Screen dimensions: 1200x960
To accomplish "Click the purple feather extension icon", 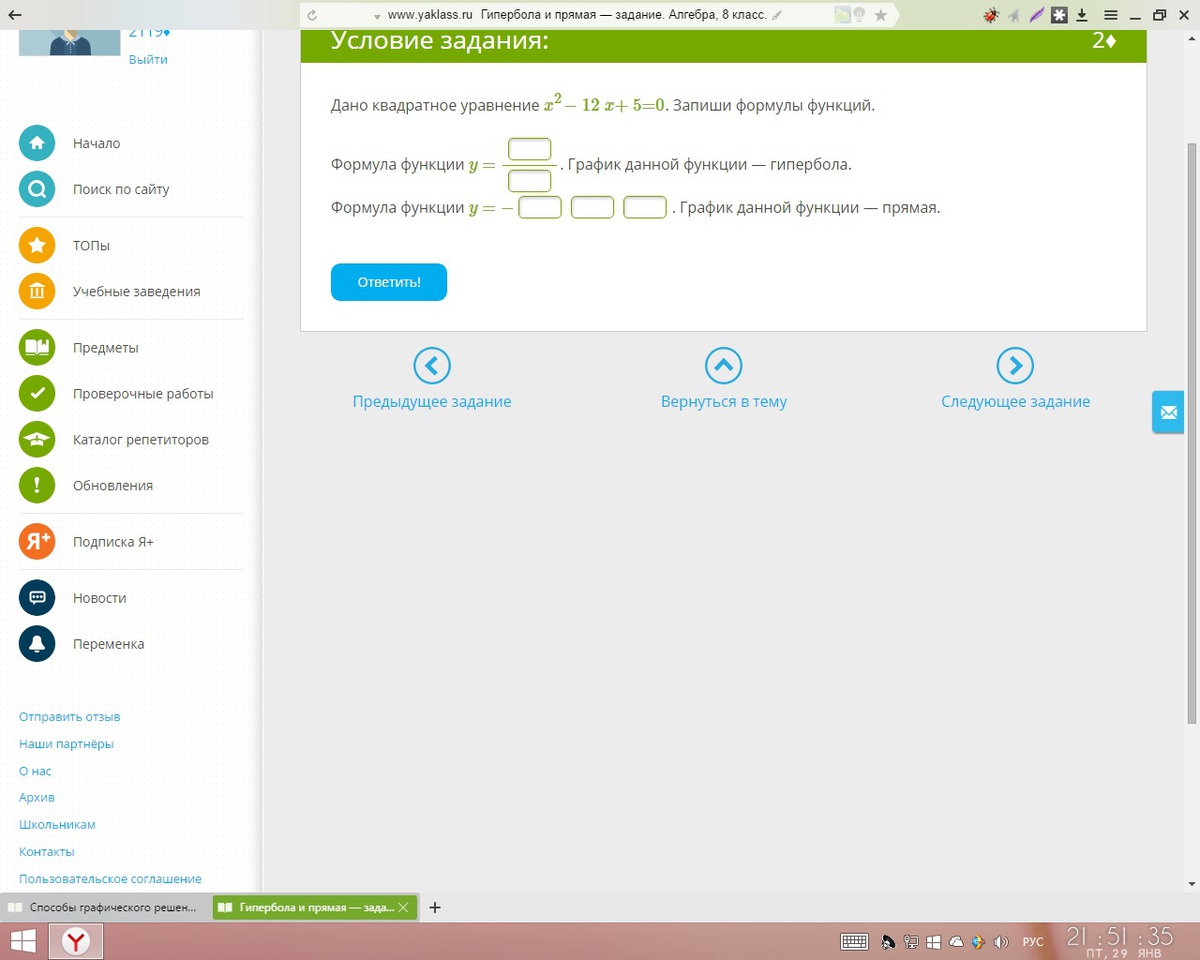I will click(1037, 15).
